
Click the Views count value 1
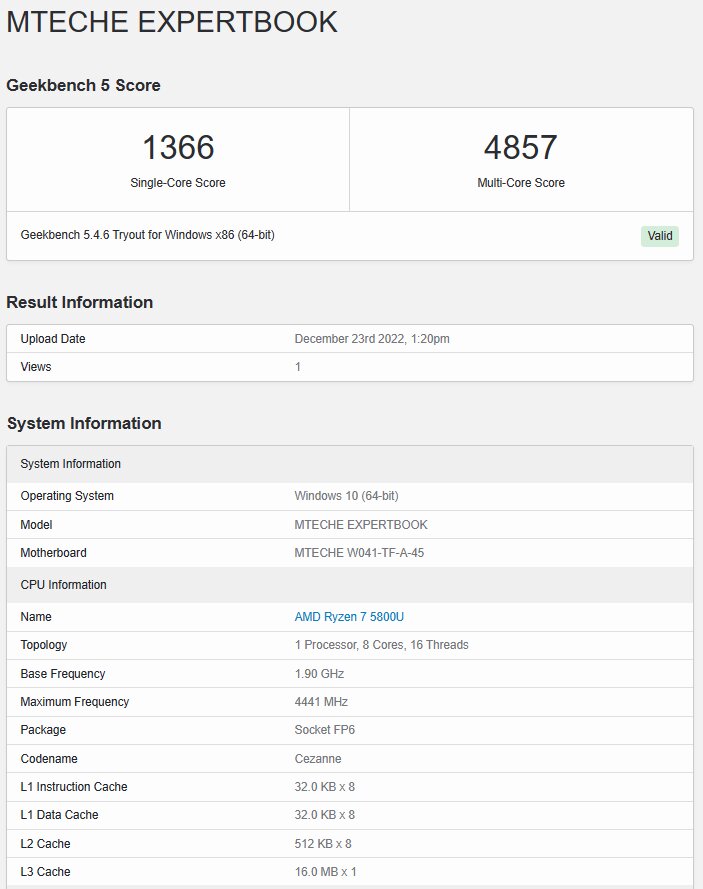(298, 367)
